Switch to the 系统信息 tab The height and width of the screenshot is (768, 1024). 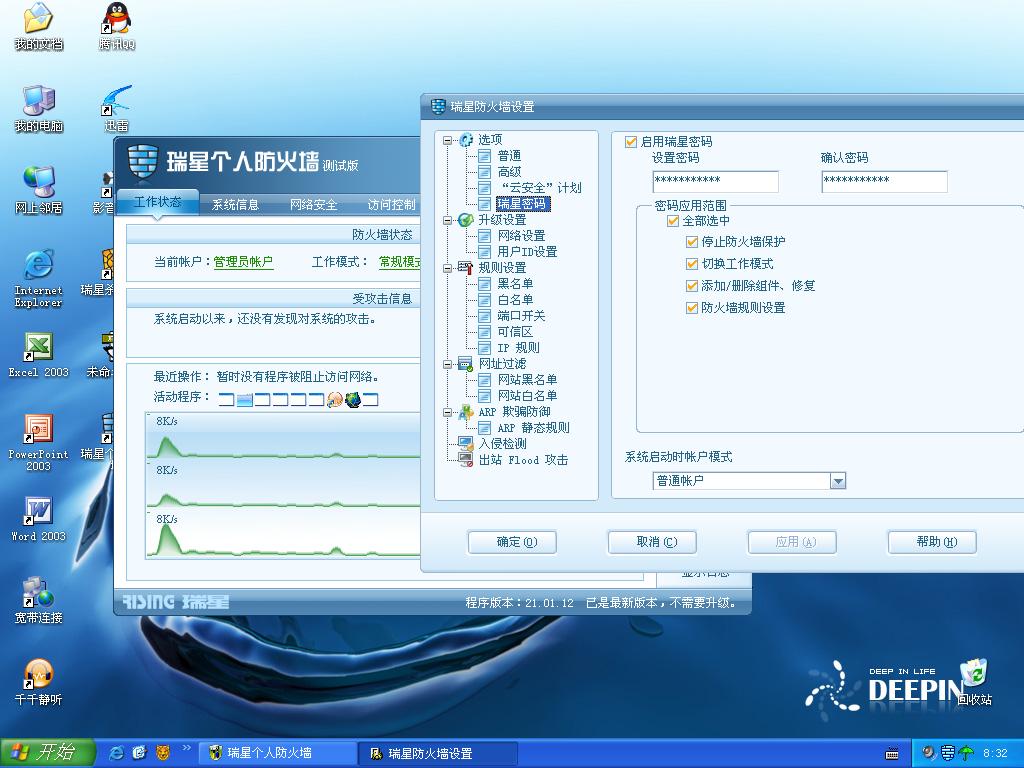(x=236, y=205)
